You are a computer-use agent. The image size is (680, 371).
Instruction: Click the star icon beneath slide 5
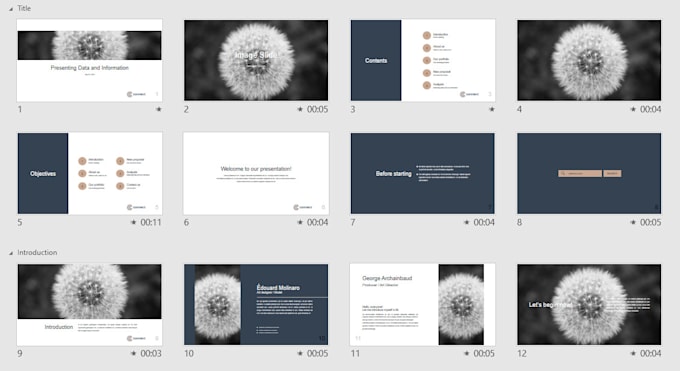tap(134, 222)
